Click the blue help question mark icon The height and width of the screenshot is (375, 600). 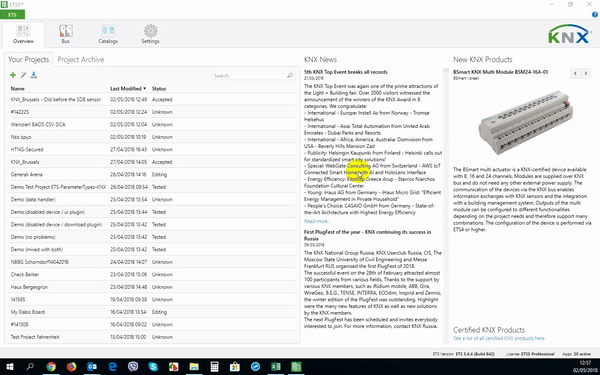[x=595, y=15]
